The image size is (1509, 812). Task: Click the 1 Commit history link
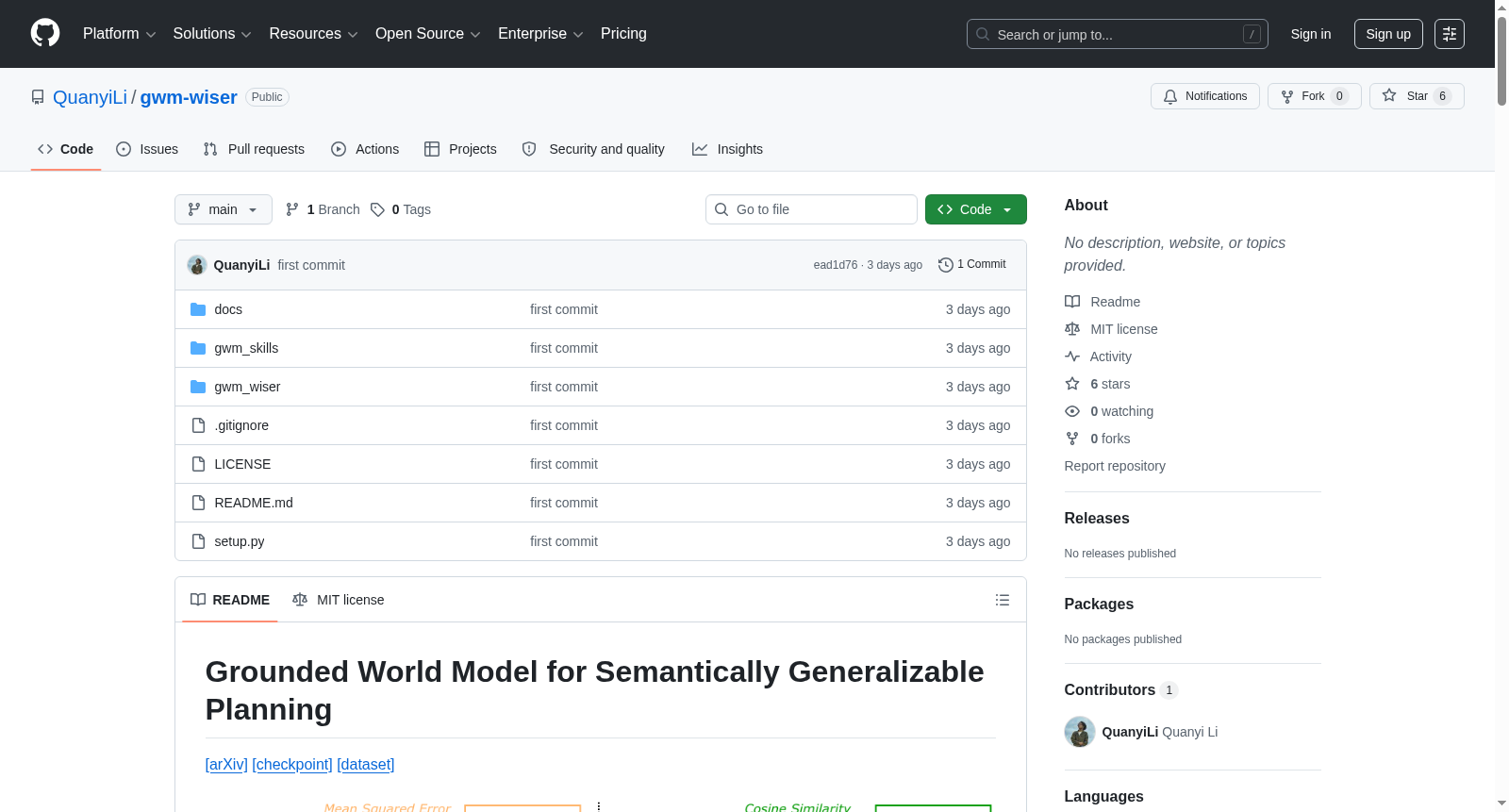(972, 265)
